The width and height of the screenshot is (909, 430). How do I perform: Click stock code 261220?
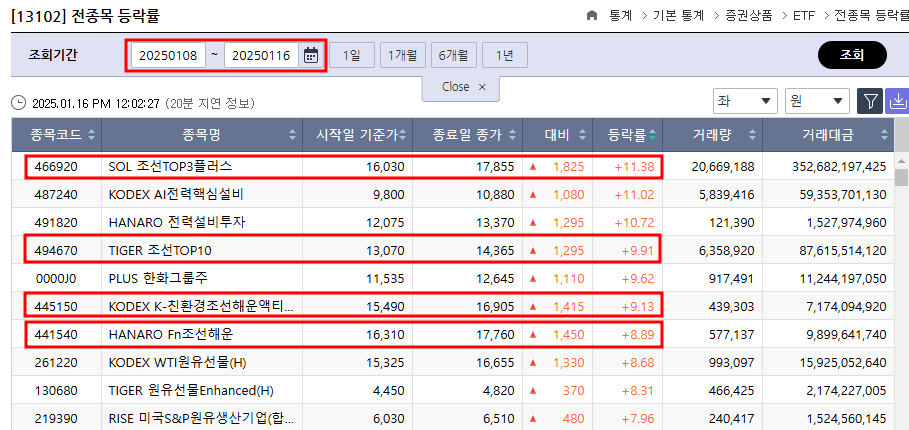click(56, 363)
